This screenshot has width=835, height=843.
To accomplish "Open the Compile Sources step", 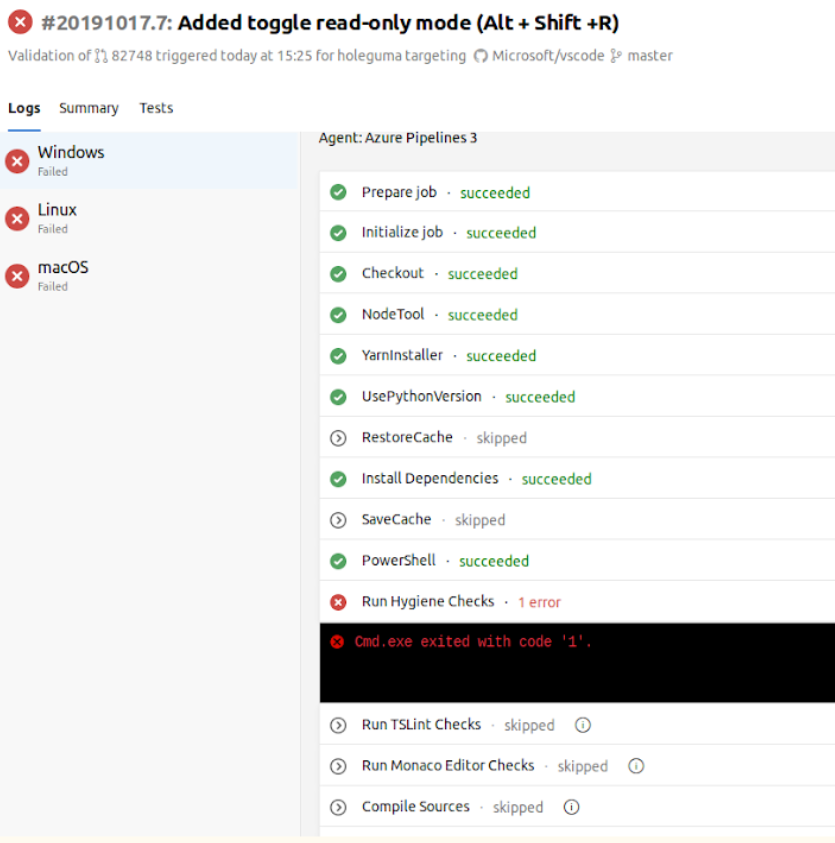I will pyautogui.click(x=577, y=807).
